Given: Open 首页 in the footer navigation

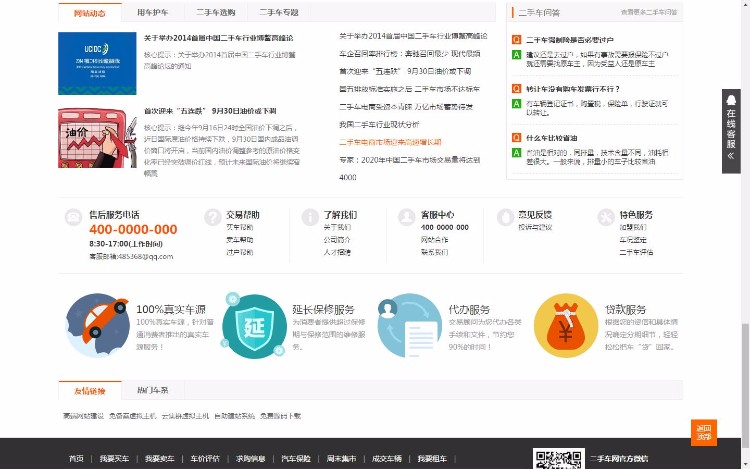Looking at the screenshot, I should tap(76, 458).
